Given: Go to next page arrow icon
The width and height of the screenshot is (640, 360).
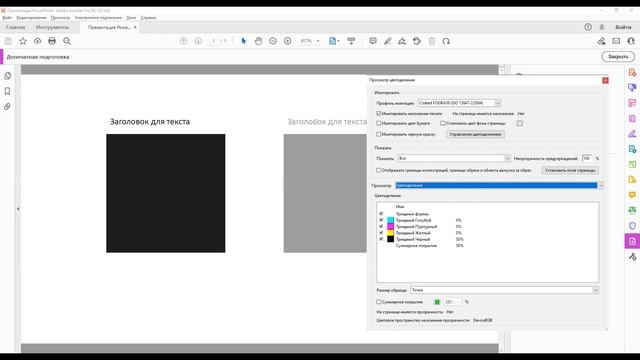Looking at the screenshot, I should (x=198, y=41).
